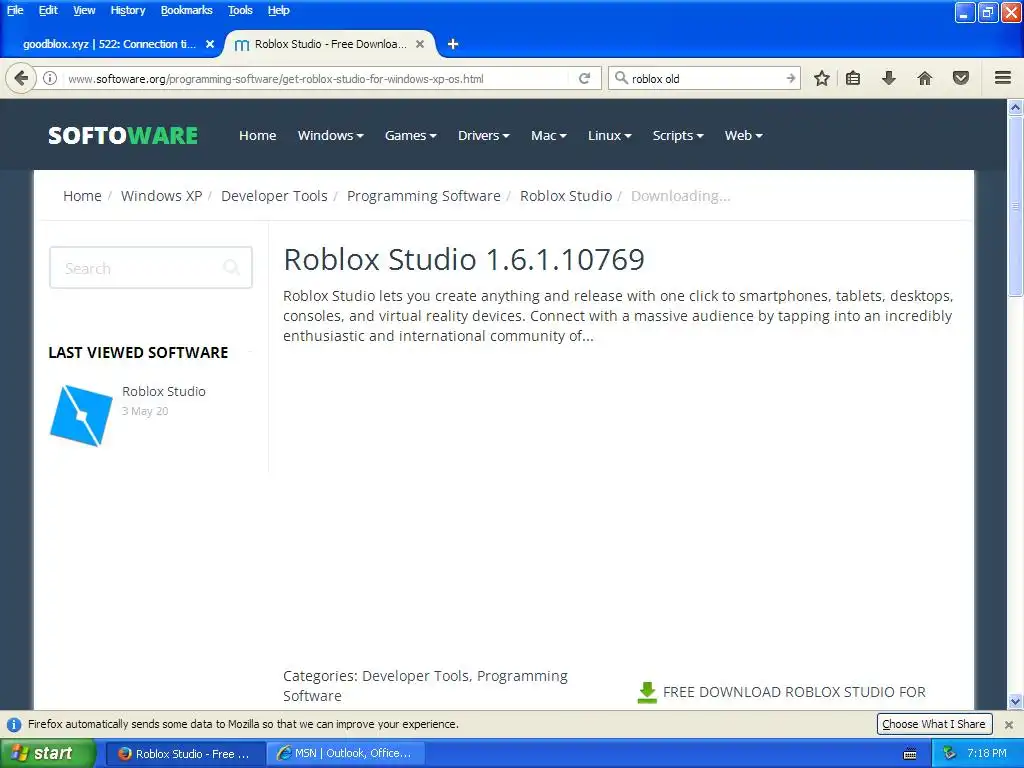Submit browser search with go arrow
The image size is (1024, 768).
[x=790, y=78]
